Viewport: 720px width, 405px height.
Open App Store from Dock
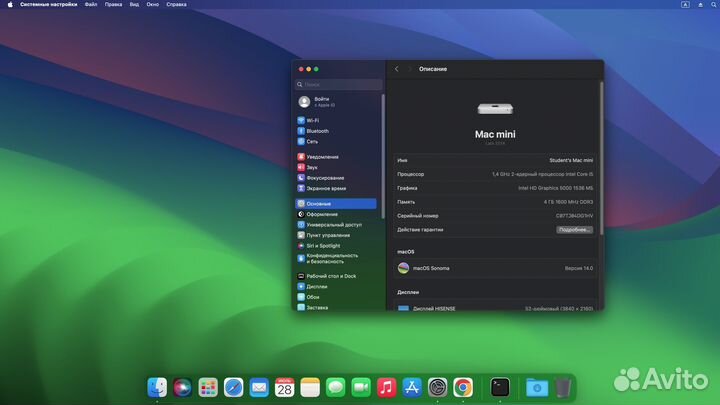coord(412,388)
